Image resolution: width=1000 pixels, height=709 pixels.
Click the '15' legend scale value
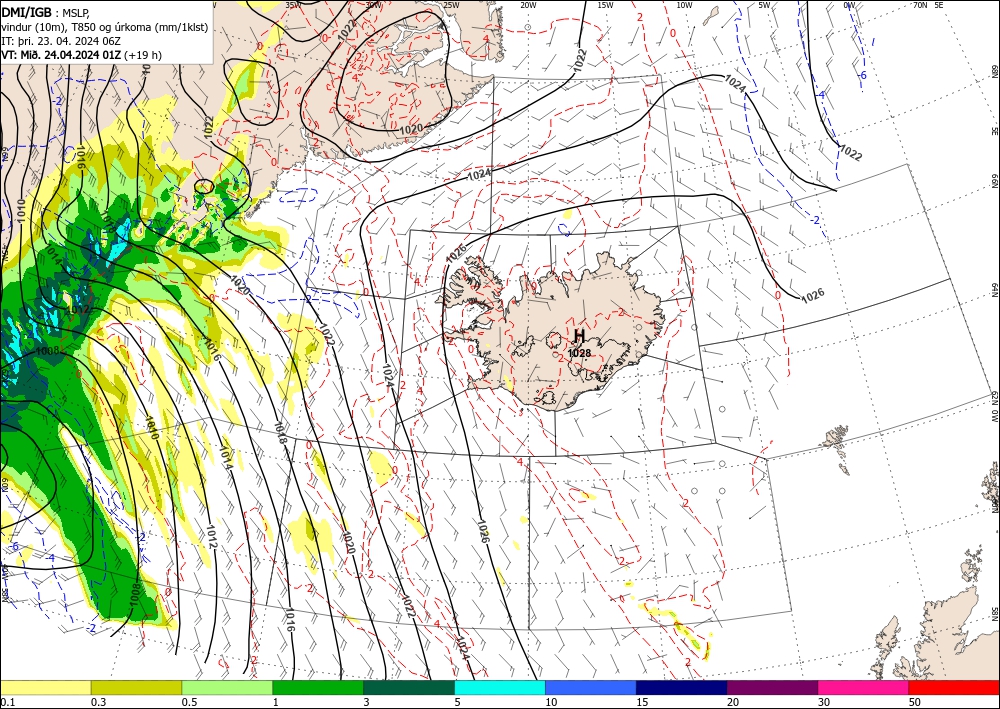pyautogui.click(x=642, y=702)
